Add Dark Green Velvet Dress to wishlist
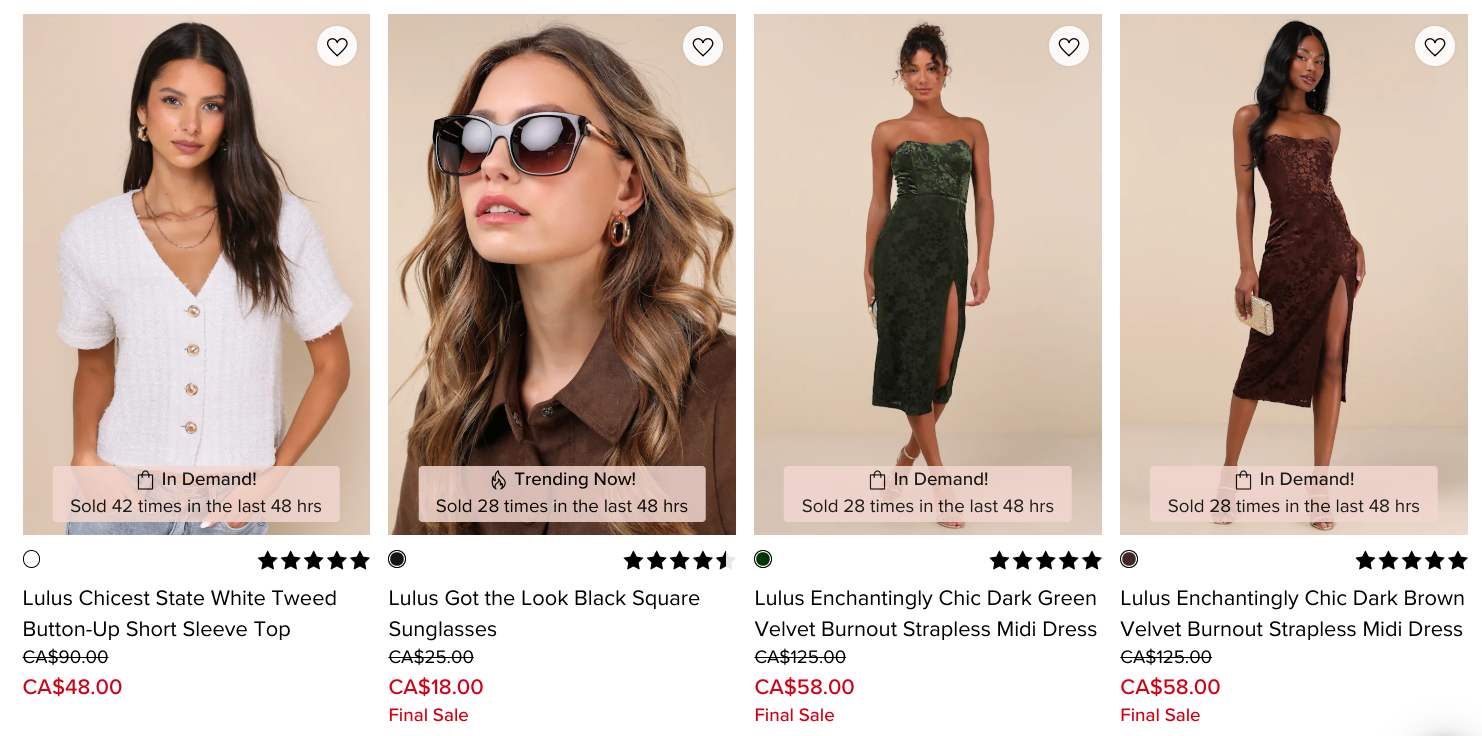Viewport: 1482px width, 736px height. point(1069,46)
